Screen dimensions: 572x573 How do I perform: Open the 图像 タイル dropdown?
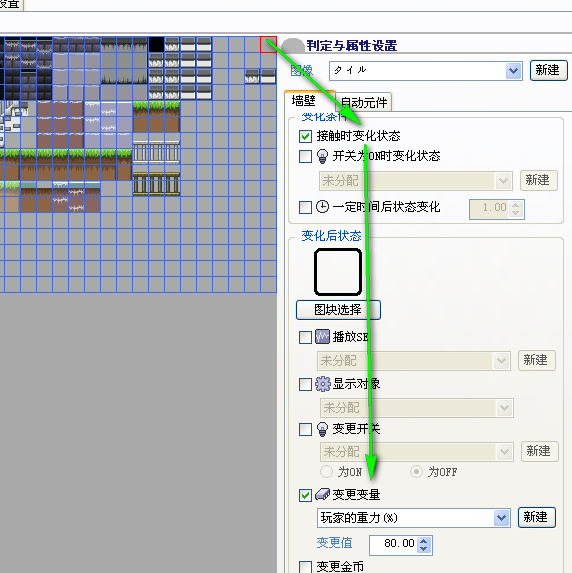pyautogui.click(x=426, y=71)
